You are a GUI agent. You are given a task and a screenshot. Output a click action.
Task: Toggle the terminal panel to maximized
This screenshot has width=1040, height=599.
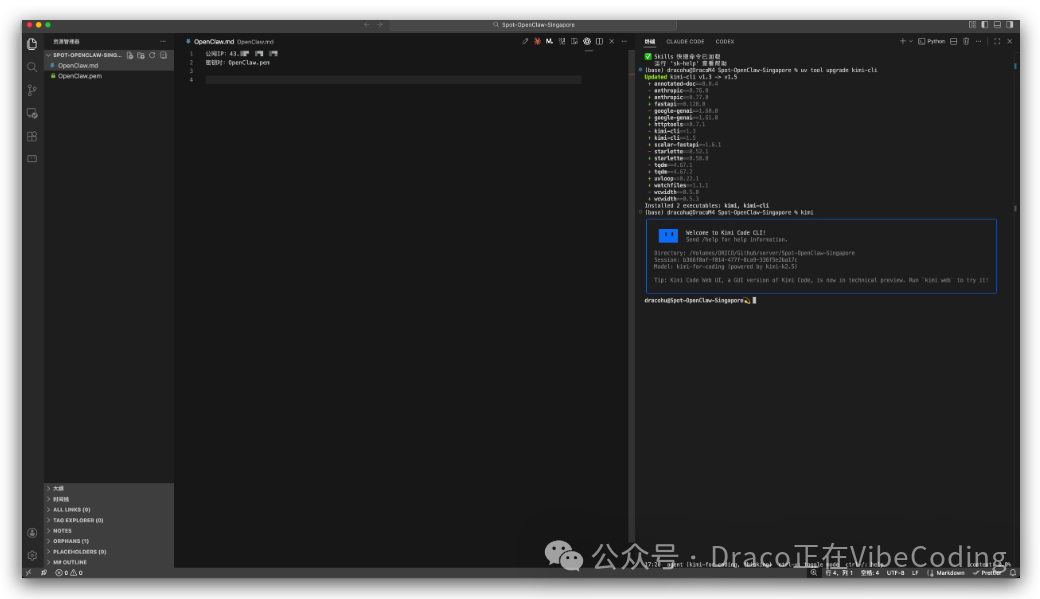pos(997,41)
